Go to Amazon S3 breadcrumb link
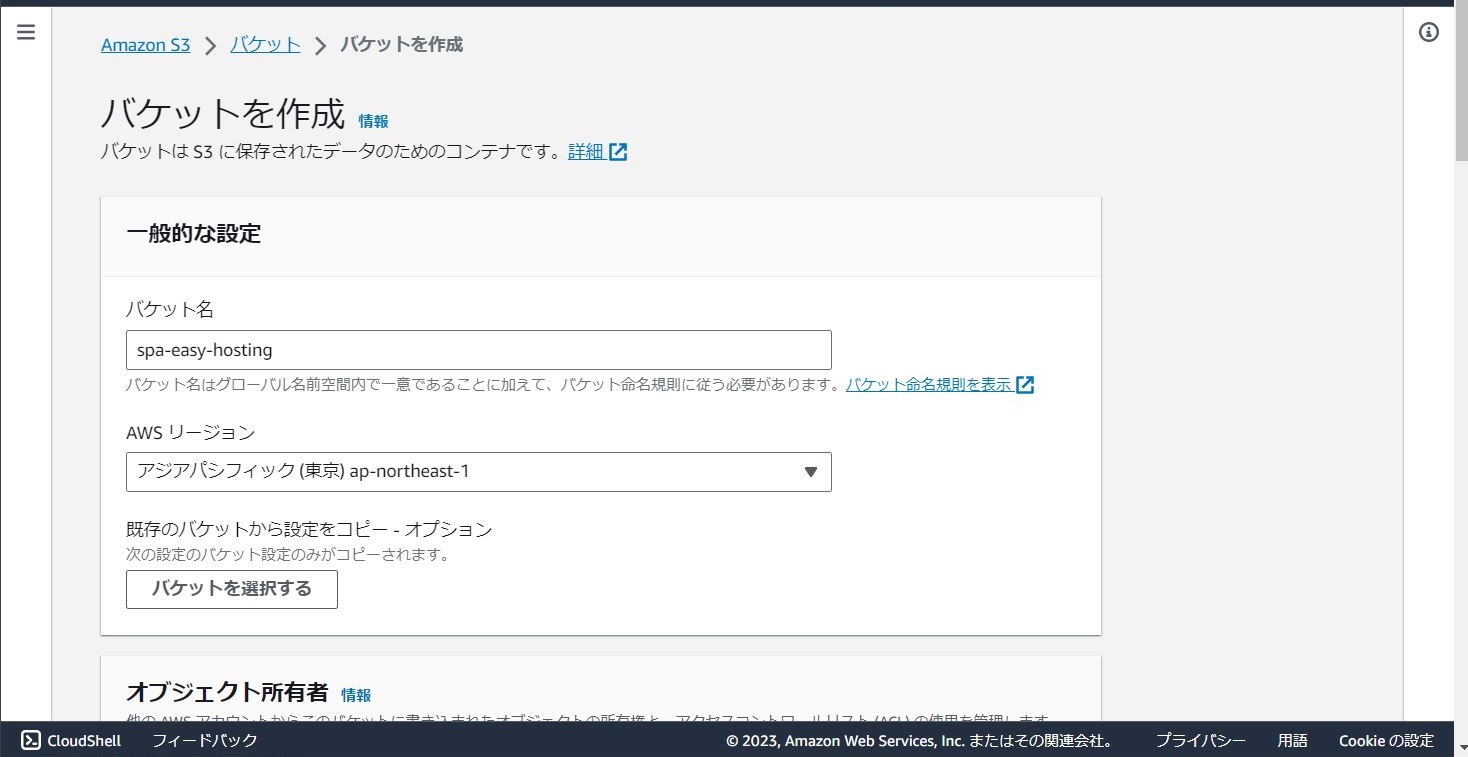 (x=145, y=45)
